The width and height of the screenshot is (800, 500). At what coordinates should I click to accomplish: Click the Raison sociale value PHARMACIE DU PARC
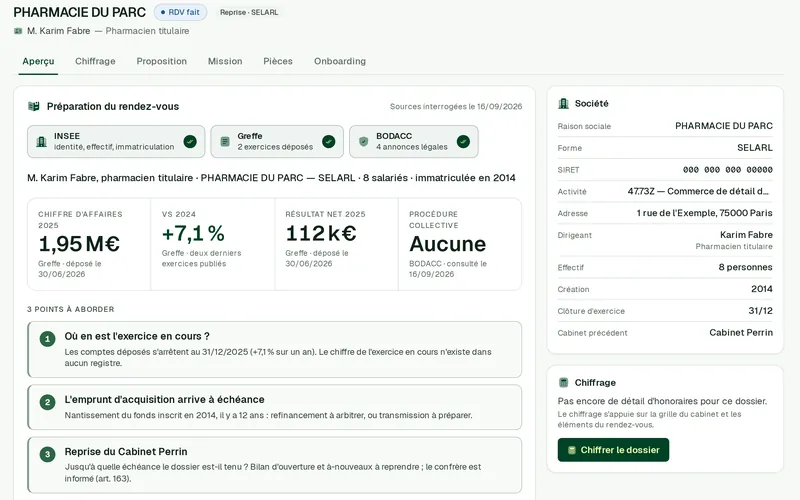pos(723,126)
